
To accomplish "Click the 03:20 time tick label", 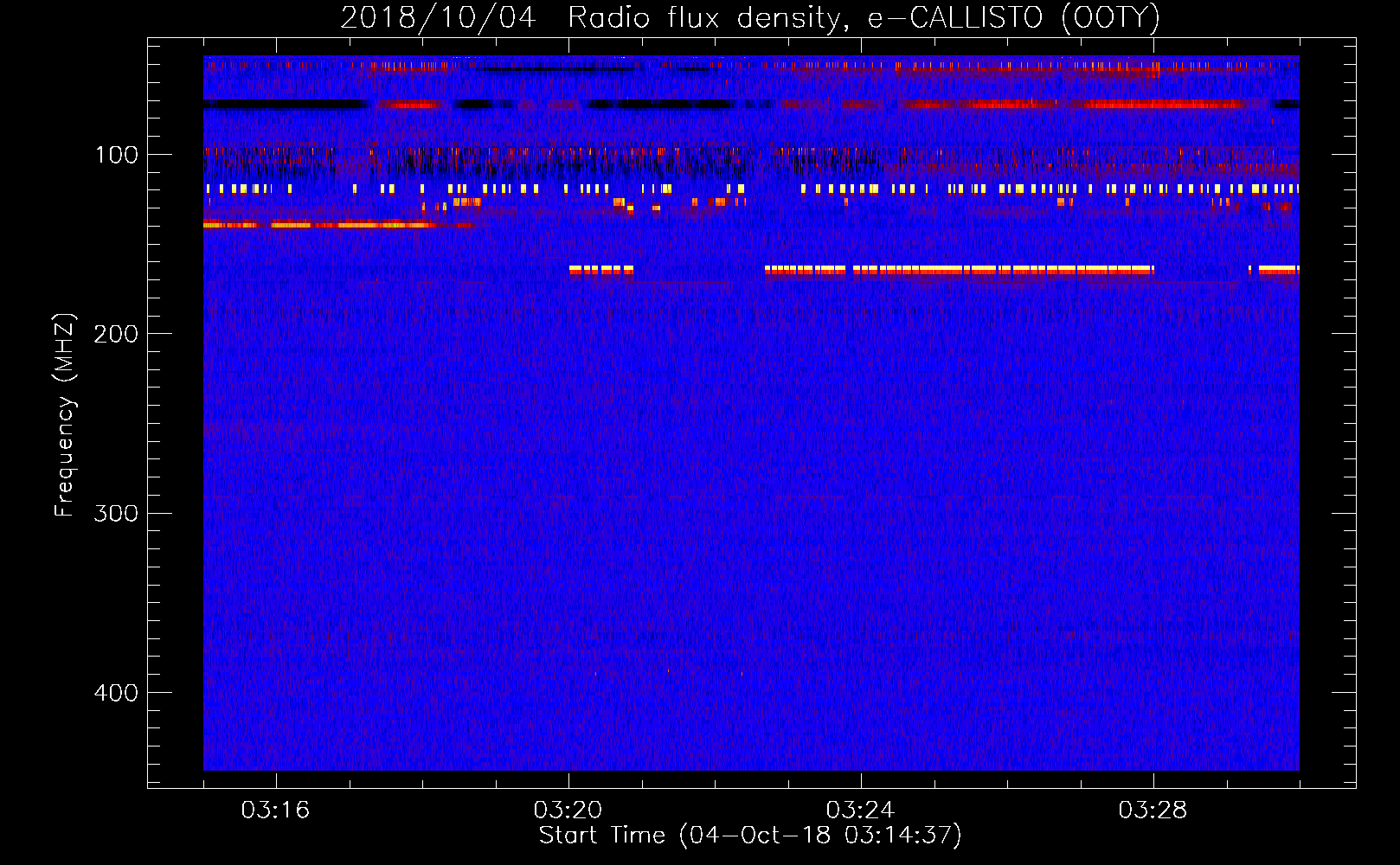I will pos(568,810).
